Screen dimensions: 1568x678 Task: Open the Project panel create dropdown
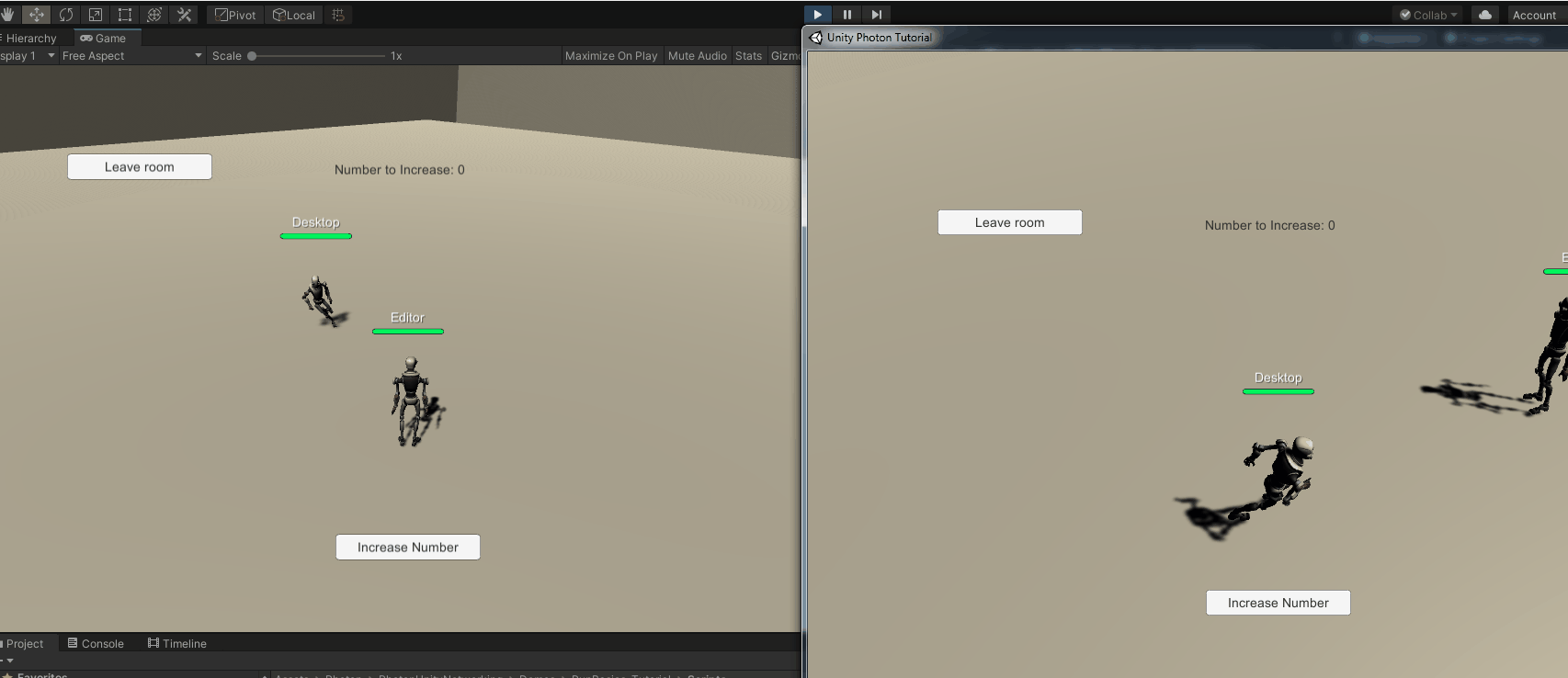tap(8, 661)
